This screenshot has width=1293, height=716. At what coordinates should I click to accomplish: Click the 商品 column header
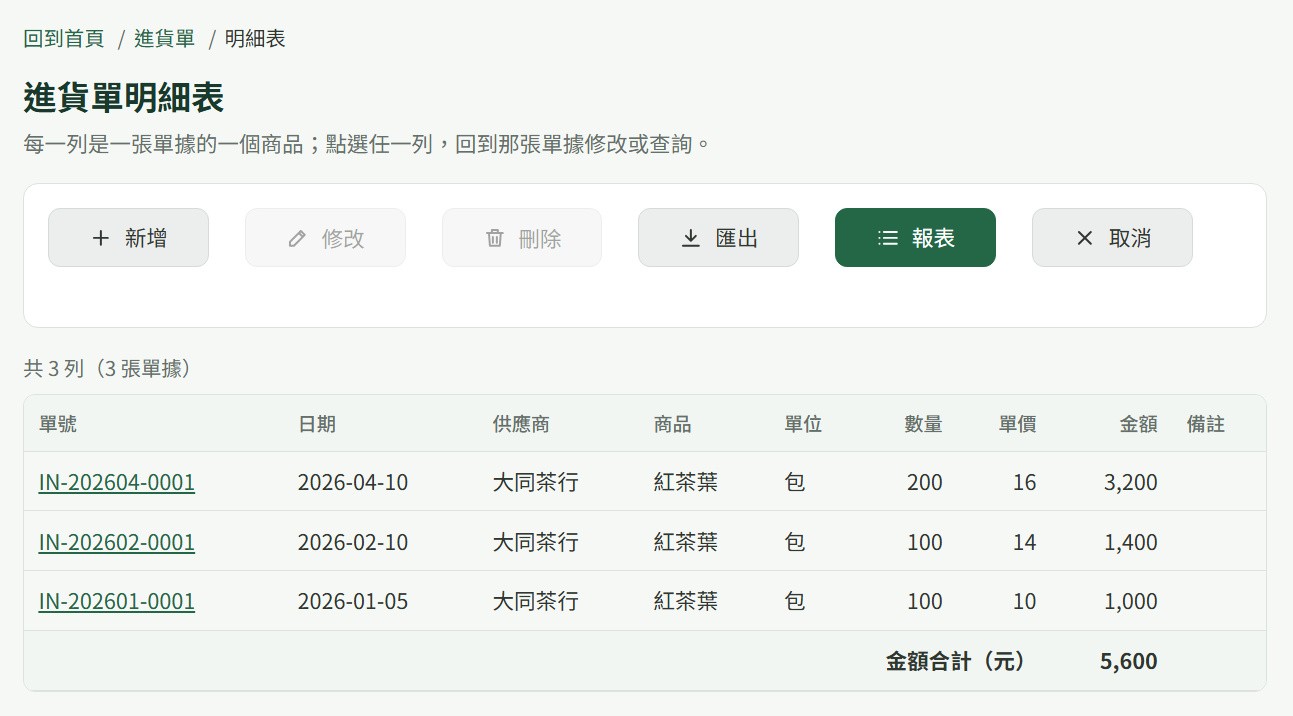(x=673, y=424)
